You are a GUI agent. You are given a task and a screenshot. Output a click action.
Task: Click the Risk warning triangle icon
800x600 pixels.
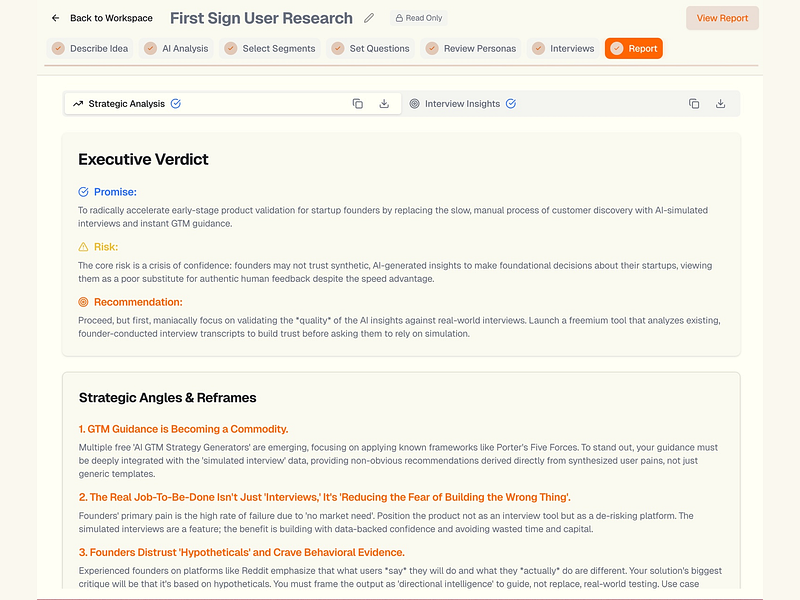pos(83,247)
